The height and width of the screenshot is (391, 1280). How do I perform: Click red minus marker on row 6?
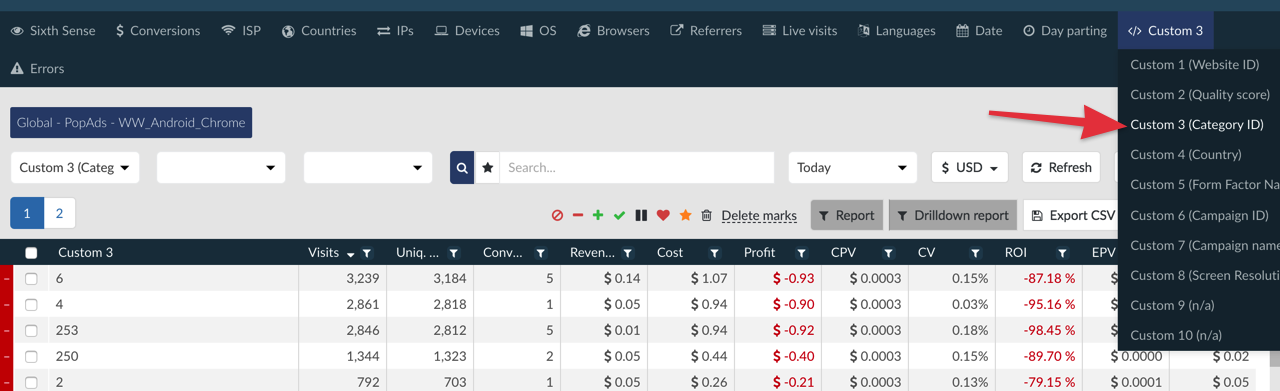coord(5,278)
